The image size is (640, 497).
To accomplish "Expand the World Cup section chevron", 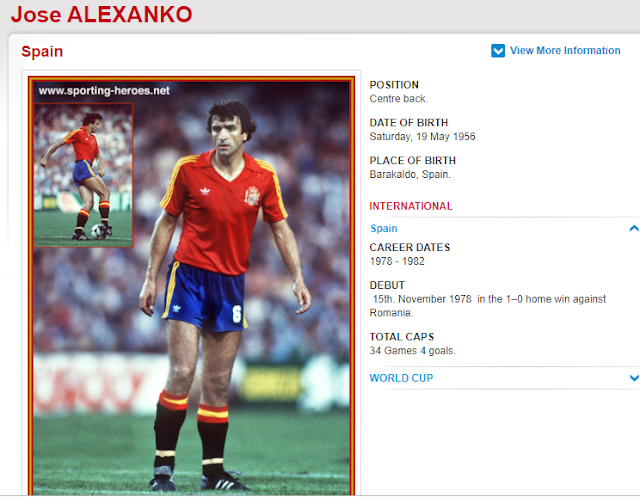I will (634, 378).
